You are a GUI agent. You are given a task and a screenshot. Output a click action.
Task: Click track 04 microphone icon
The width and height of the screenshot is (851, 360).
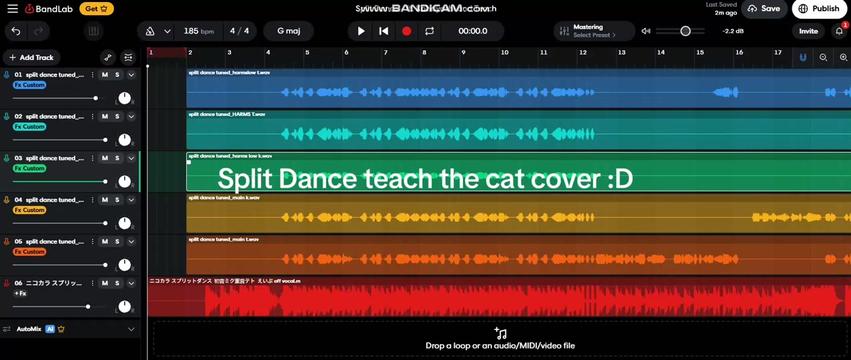(7, 200)
